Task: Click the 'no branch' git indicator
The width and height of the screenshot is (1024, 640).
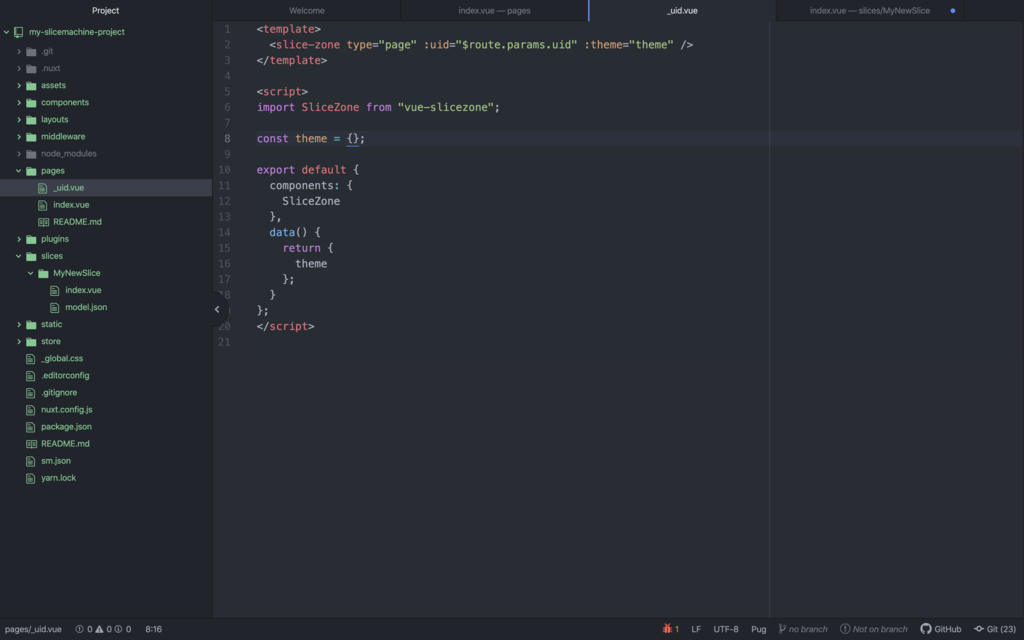Action: (x=803, y=629)
